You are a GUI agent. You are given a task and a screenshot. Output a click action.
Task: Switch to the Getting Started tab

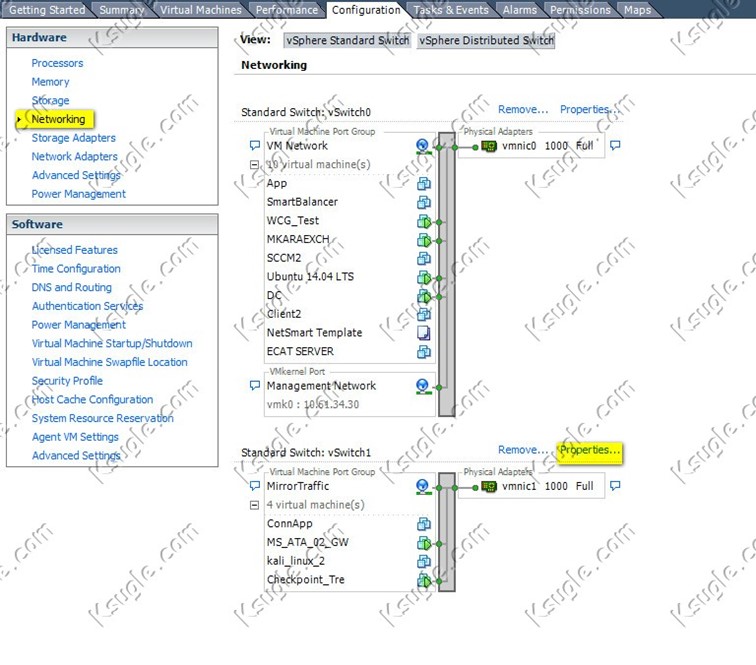click(47, 10)
